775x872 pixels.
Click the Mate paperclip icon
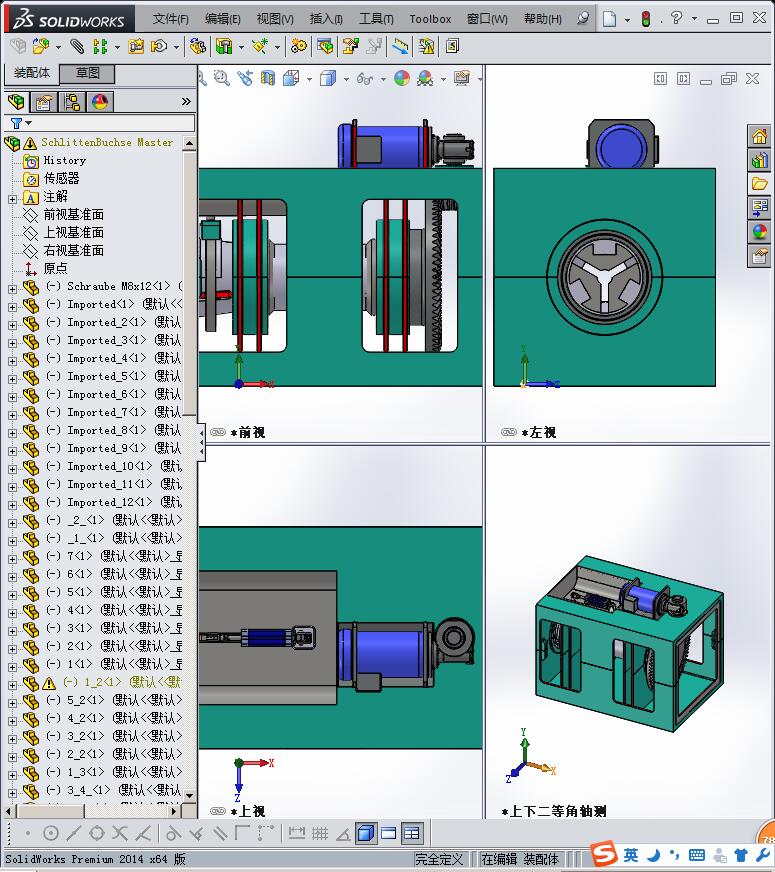[77, 46]
